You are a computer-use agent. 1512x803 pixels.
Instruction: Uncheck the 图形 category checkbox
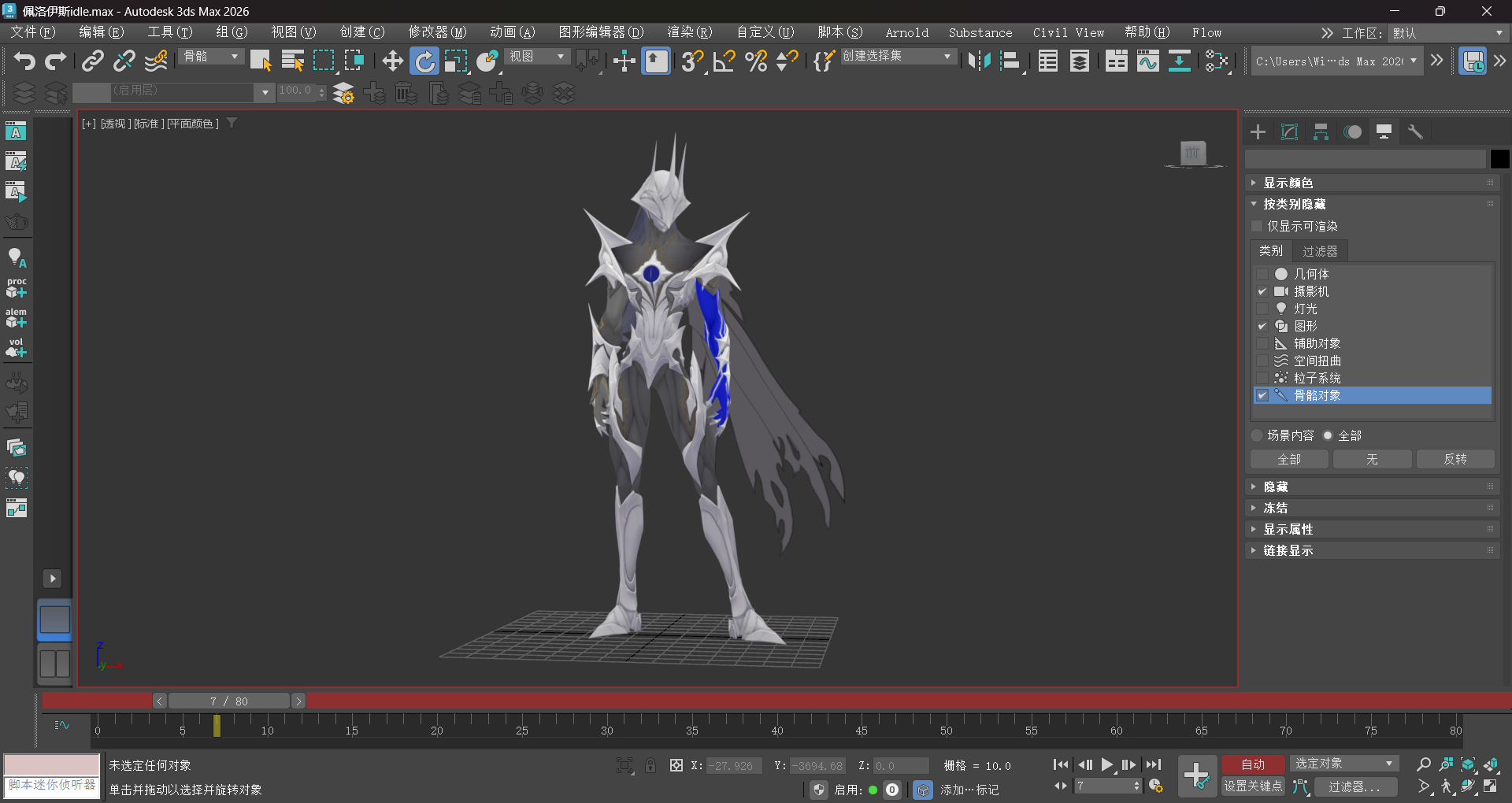(x=1262, y=326)
